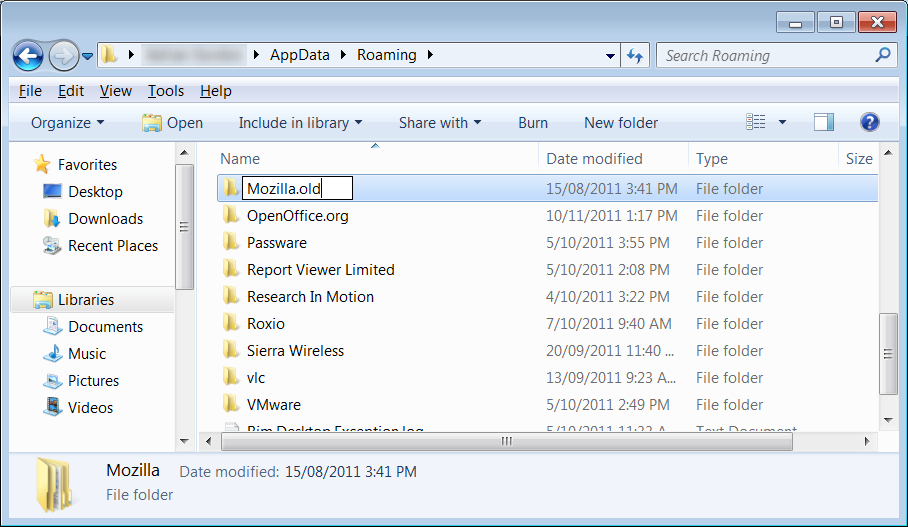Click the file list scroll down arrow
This screenshot has width=908, height=527.
(x=888, y=420)
